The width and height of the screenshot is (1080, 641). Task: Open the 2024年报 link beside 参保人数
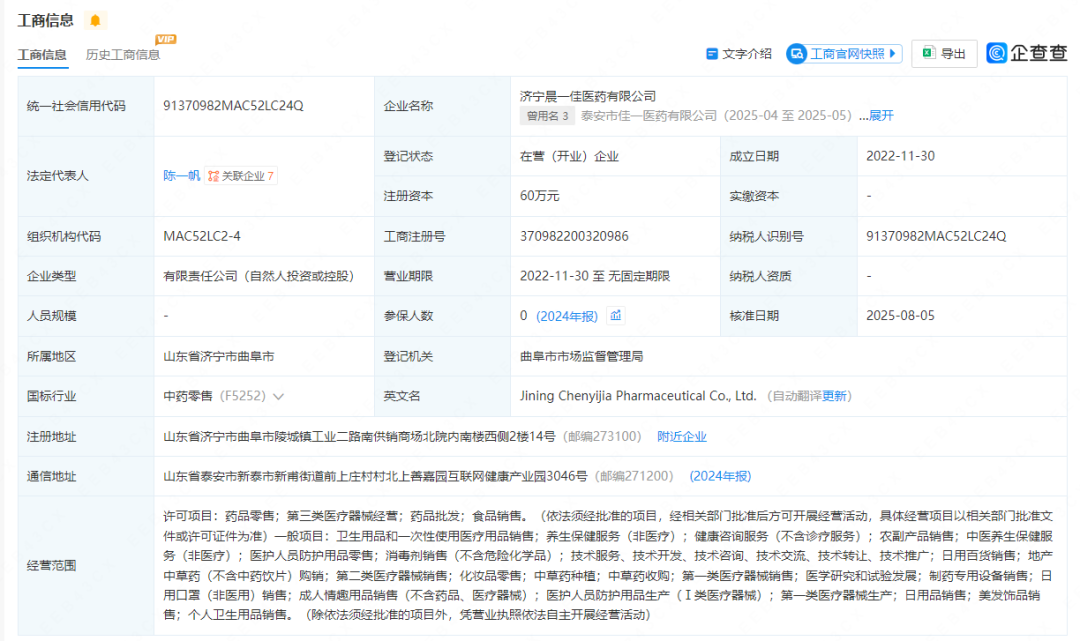[x=567, y=316]
